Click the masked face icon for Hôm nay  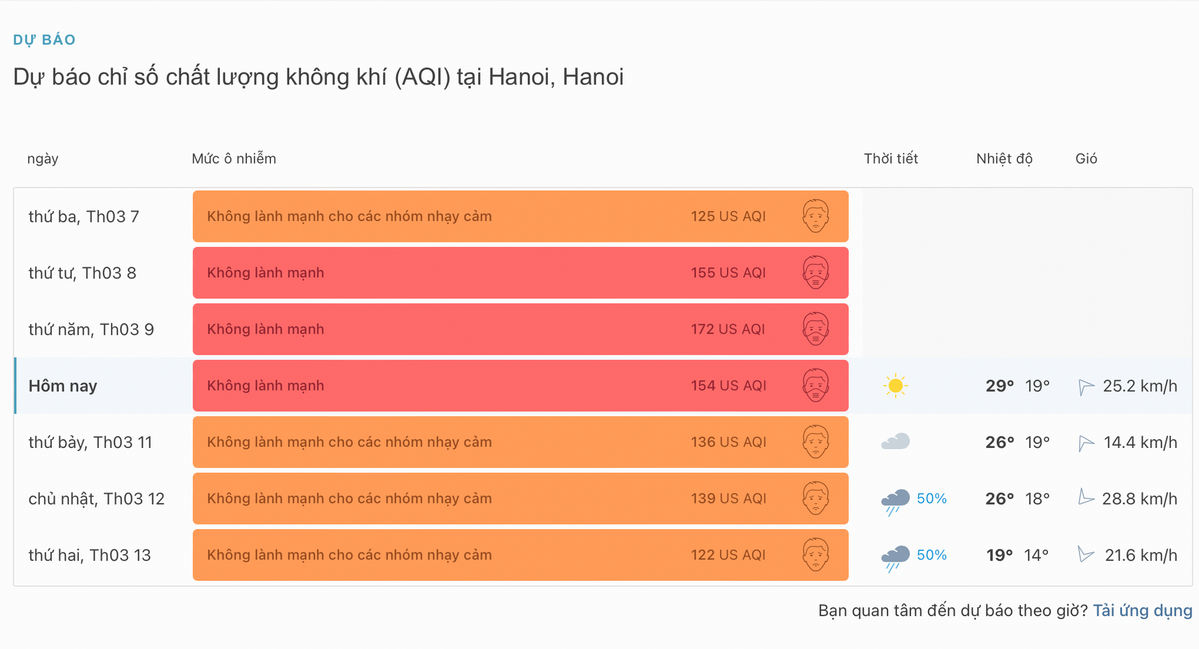[817, 386]
